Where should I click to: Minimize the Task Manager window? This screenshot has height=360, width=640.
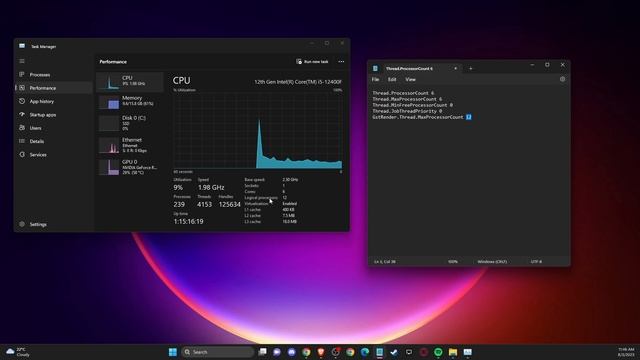pos(311,43)
